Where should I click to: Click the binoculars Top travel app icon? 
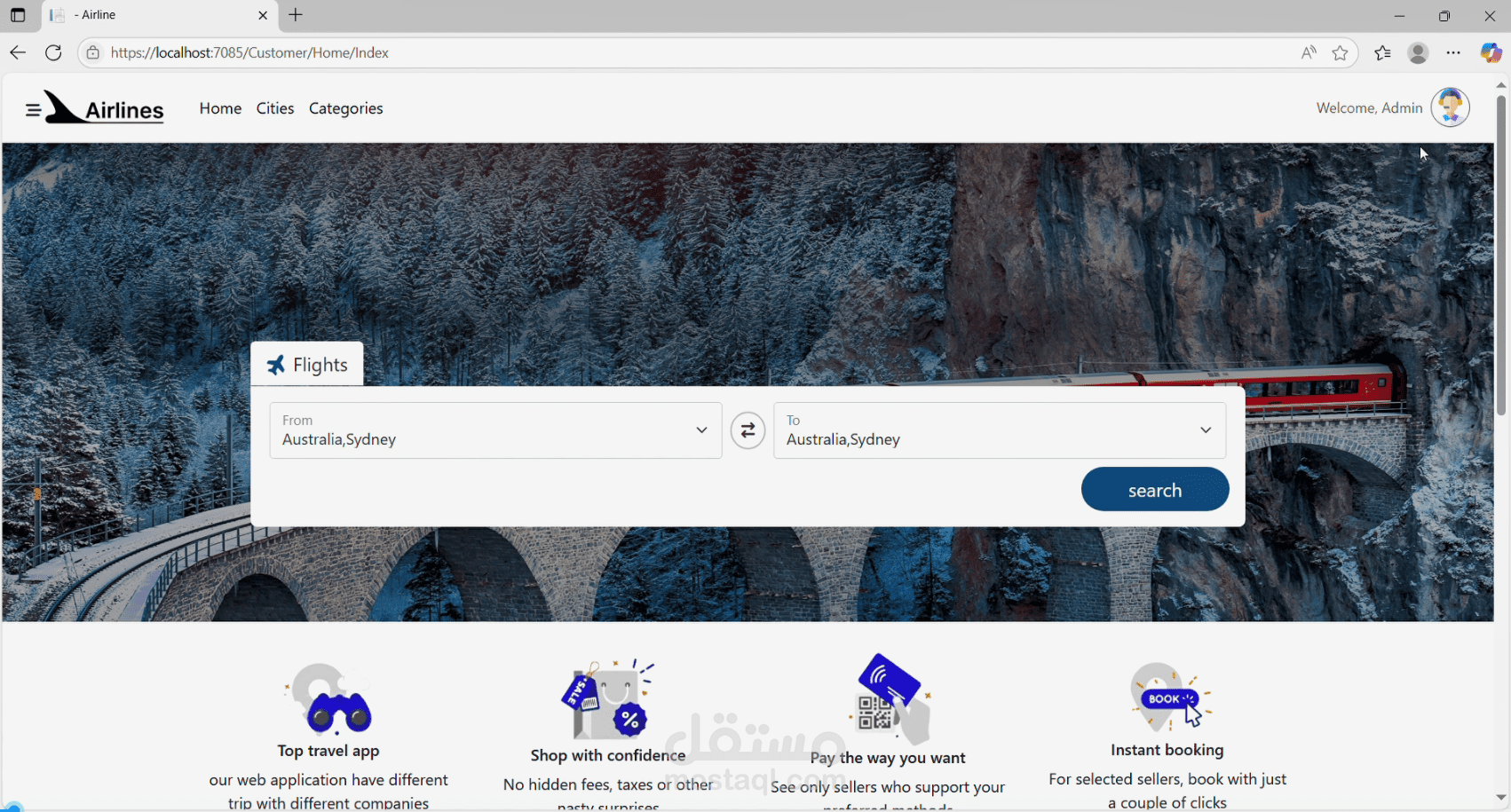coord(330,699)
